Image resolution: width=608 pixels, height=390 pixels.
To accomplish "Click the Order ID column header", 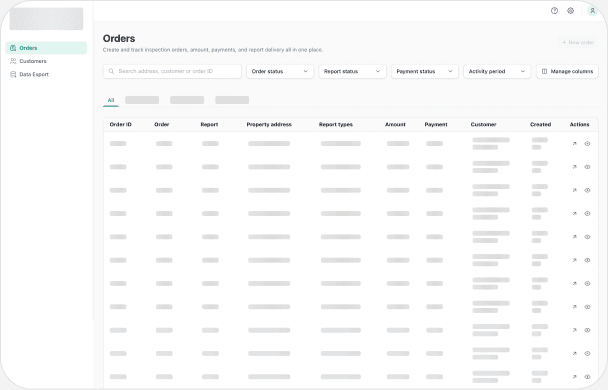I will (121, 124).
